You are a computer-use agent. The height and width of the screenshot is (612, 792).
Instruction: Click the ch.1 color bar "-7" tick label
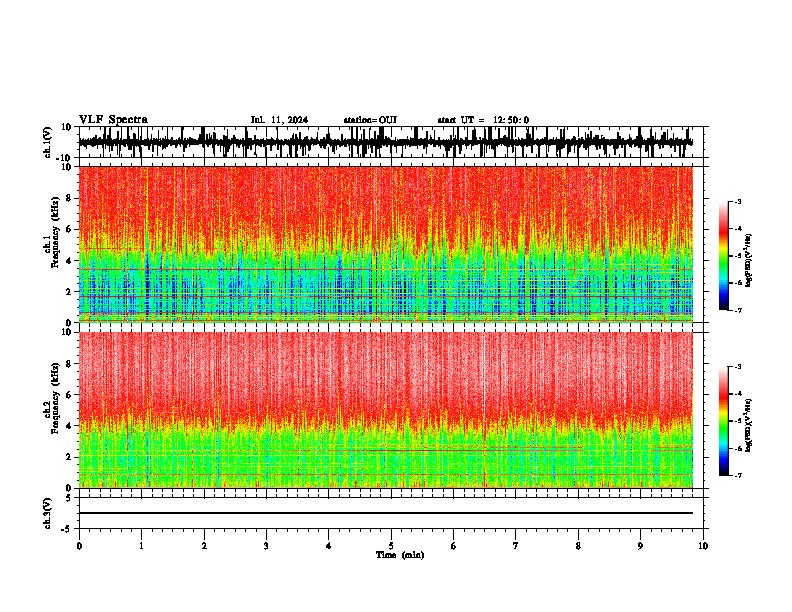click(737, 310)
